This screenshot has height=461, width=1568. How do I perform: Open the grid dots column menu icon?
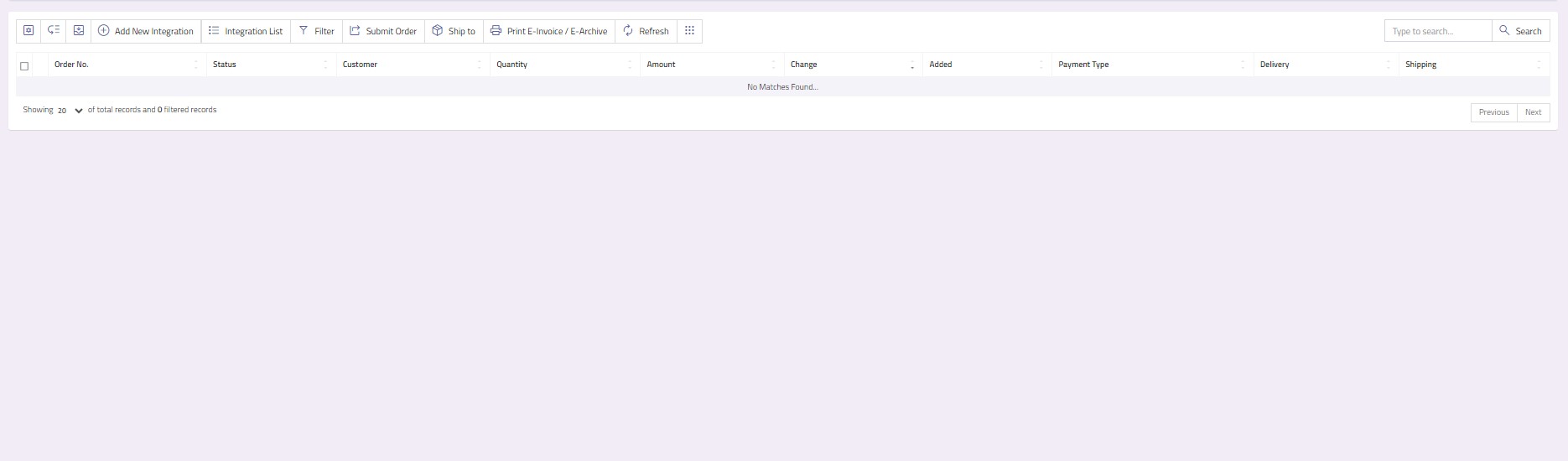[x=689, y=31]
